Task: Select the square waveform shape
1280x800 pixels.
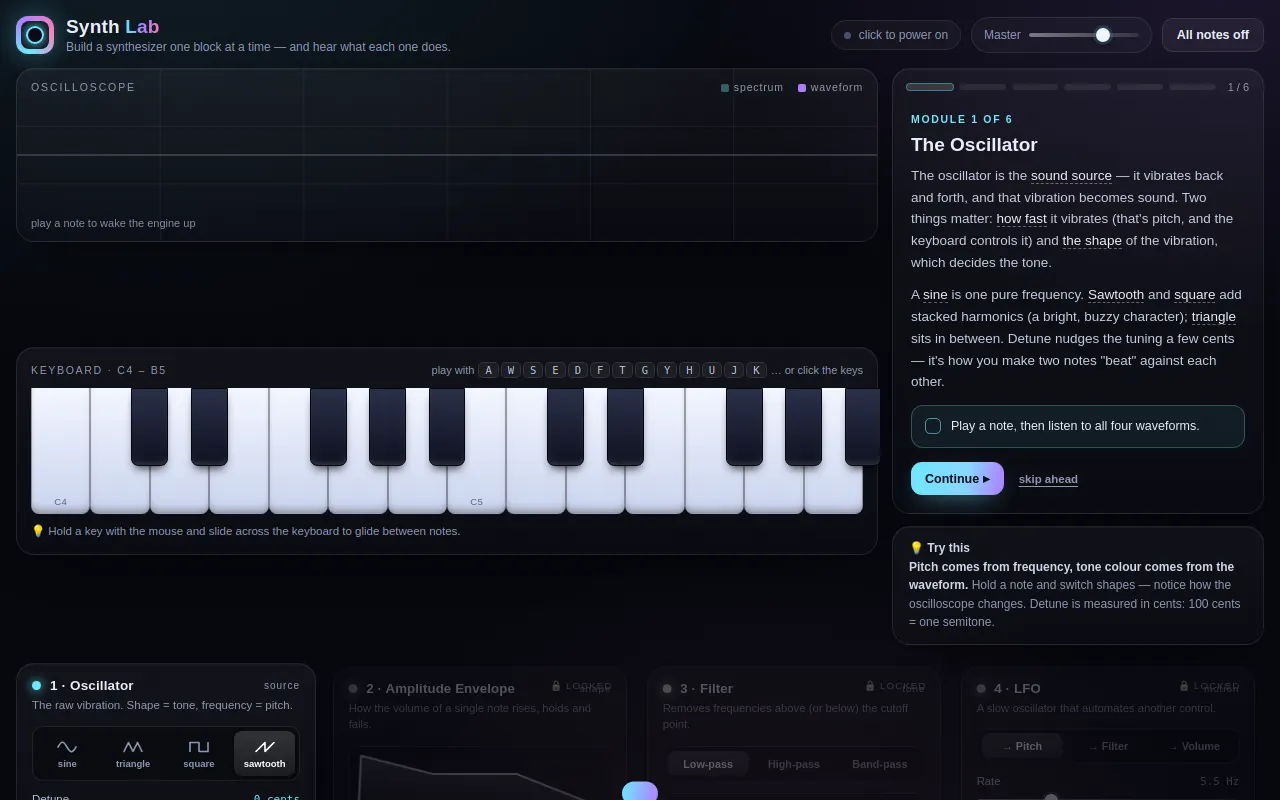Action: [199, 753]
